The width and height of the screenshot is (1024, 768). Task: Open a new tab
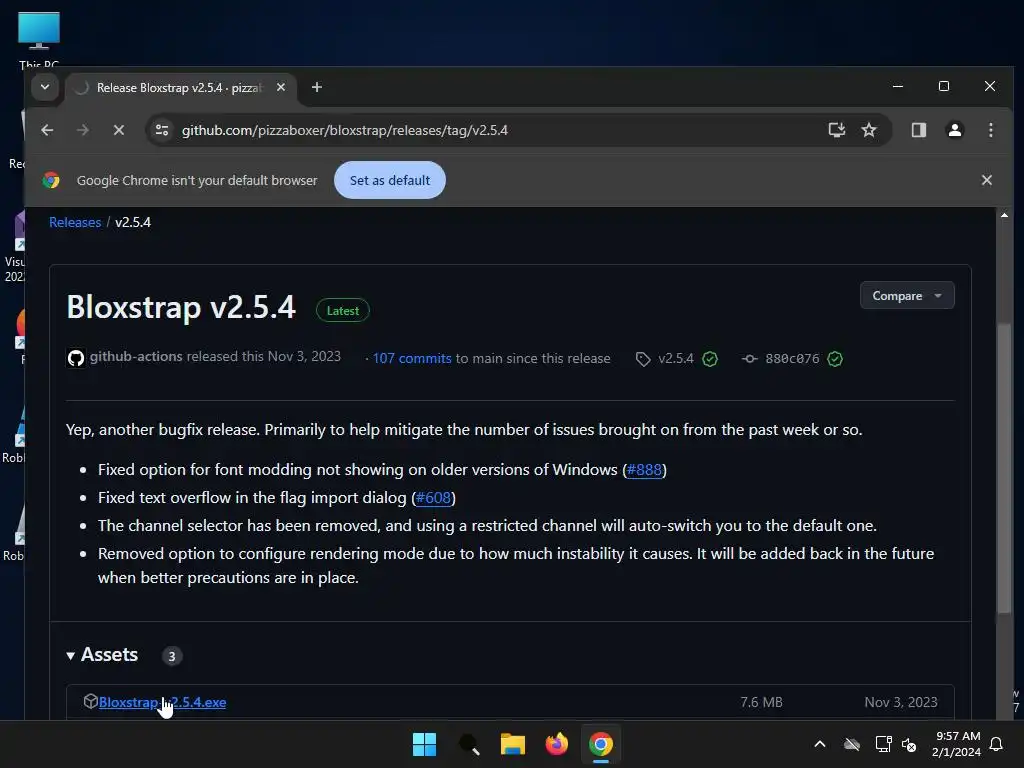click(x=317, y=87)
